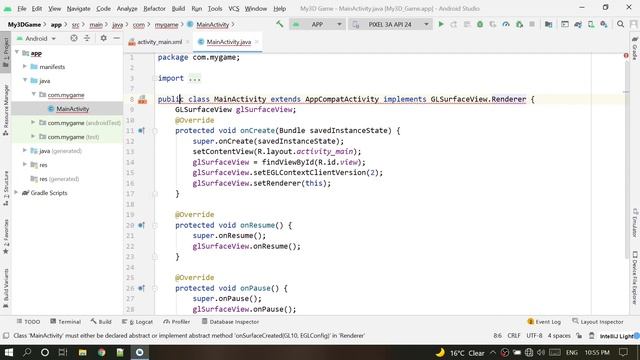Expand the Gradle Scripts node
Screen dimensions: 640x360
[x=17, y=193]
